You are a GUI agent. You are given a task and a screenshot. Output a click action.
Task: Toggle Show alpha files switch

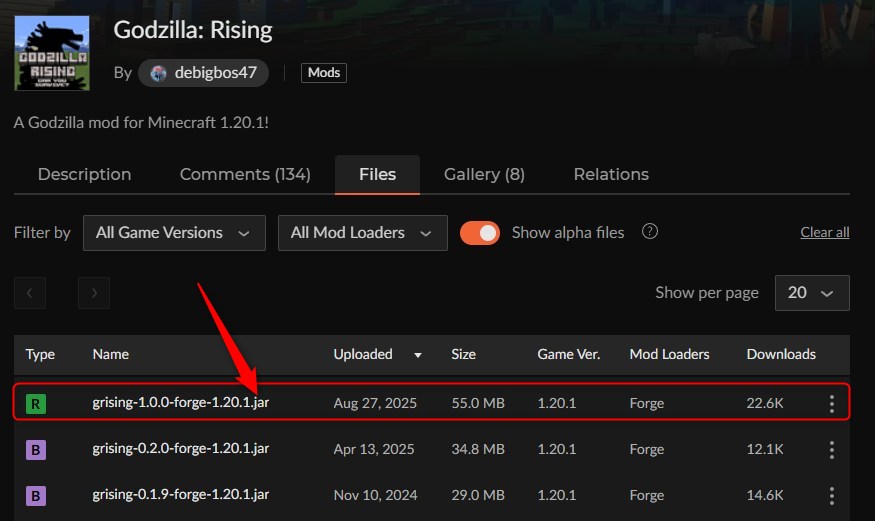[x=480, y=233]
